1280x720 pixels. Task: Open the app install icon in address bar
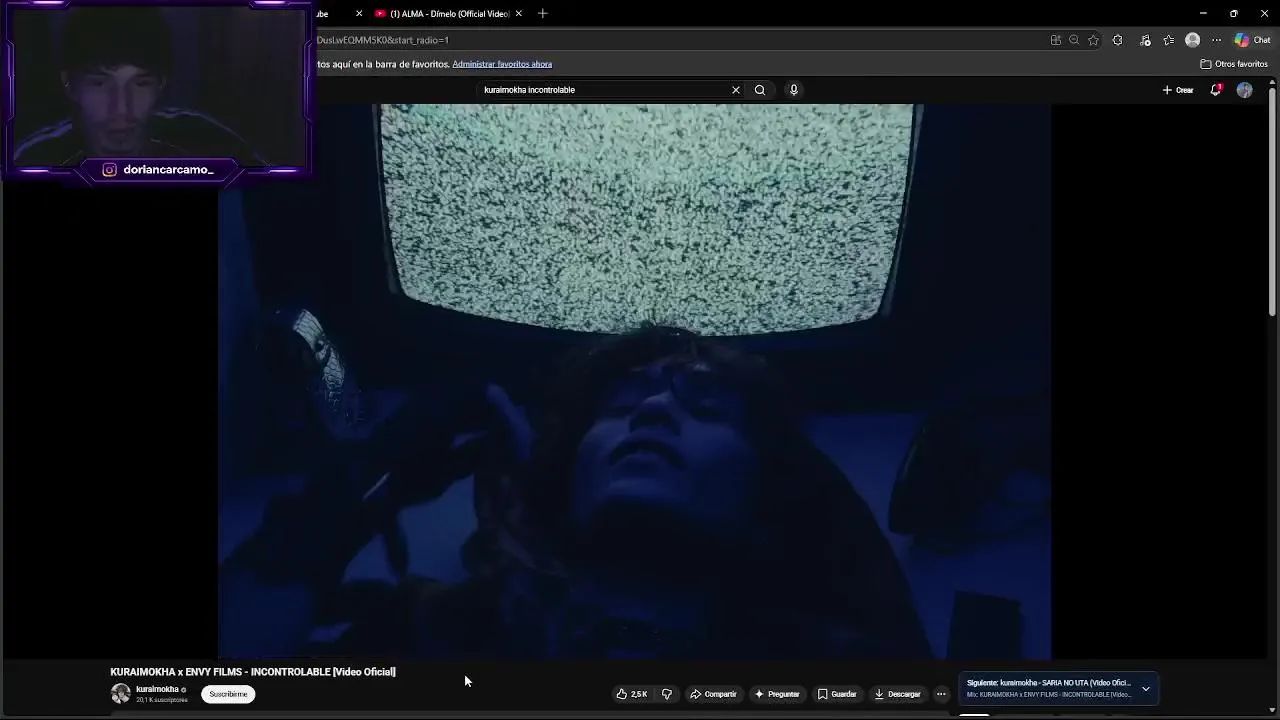(1055, 40)
